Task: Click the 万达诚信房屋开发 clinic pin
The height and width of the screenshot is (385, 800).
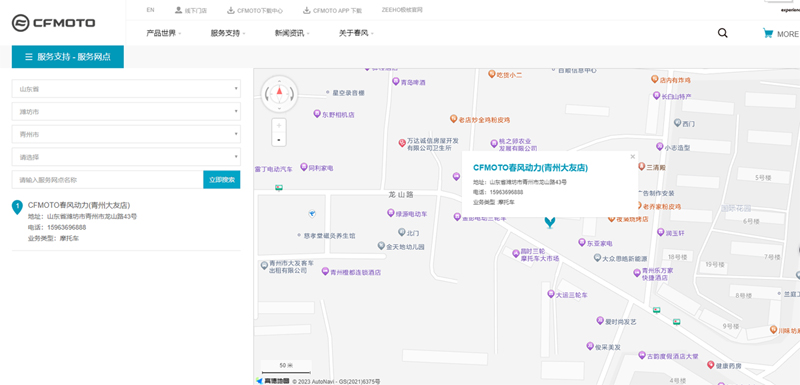Action: coord(402,143)
